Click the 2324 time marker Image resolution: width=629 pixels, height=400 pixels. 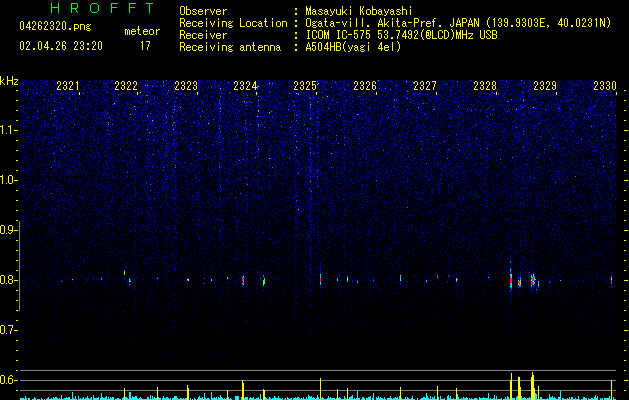[245, 86]
